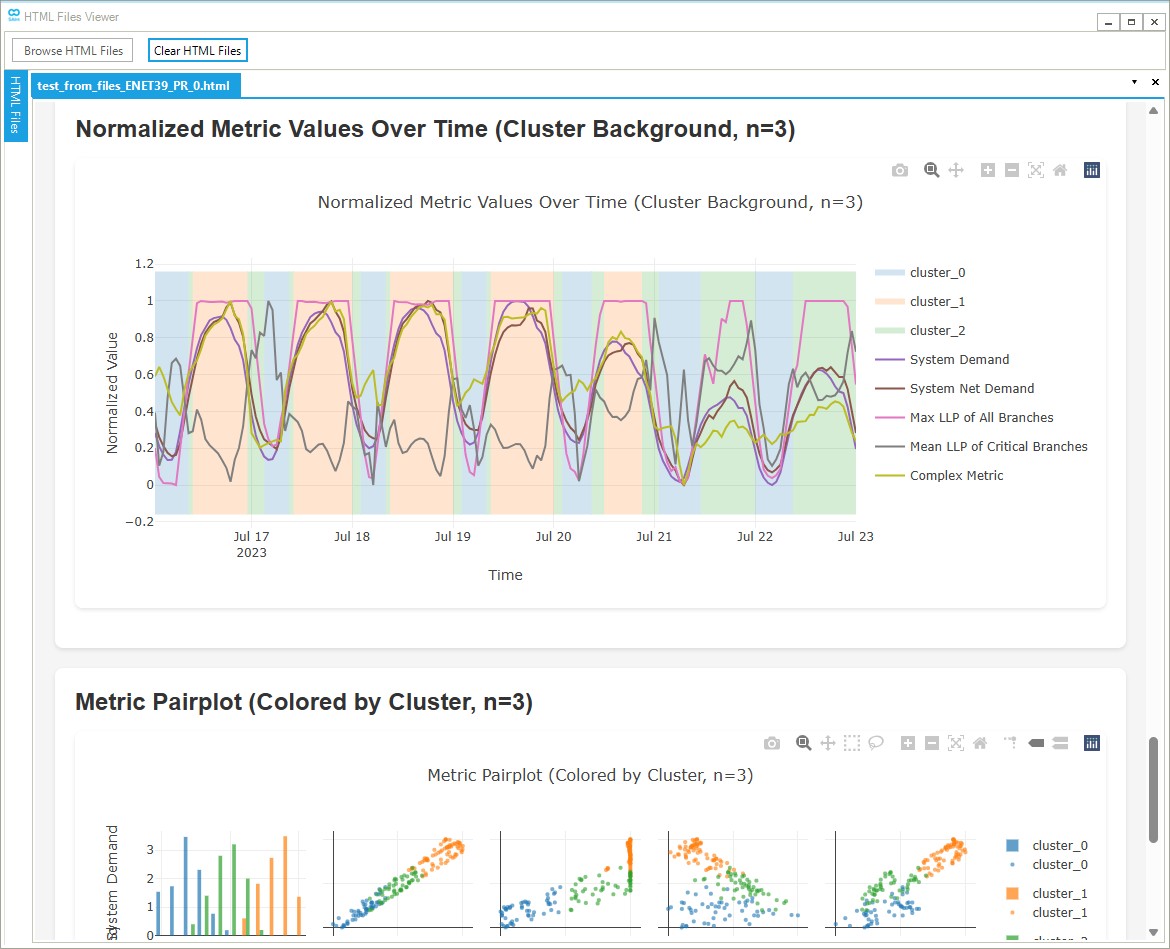This screenshot has width=1170, height=949.
Task: Toggle spike lines in pairplot toolbar
Action: tap(1010, 743)
